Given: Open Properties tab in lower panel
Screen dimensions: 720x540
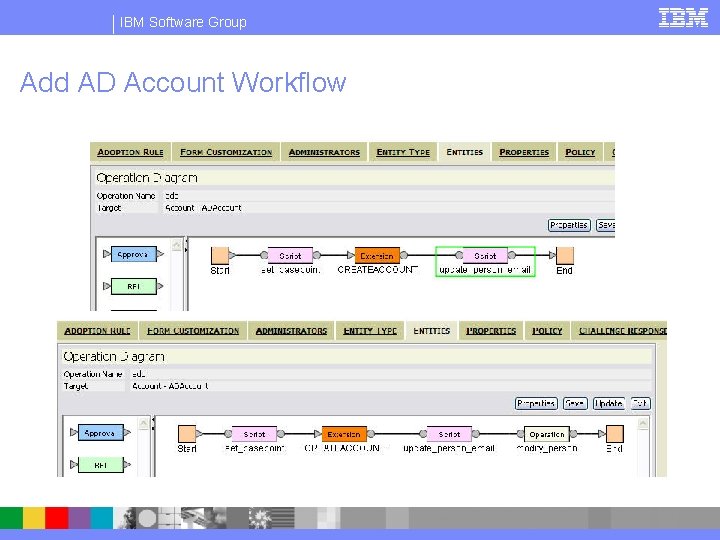Looking at the screenshot, I should [x=491, y=331].
